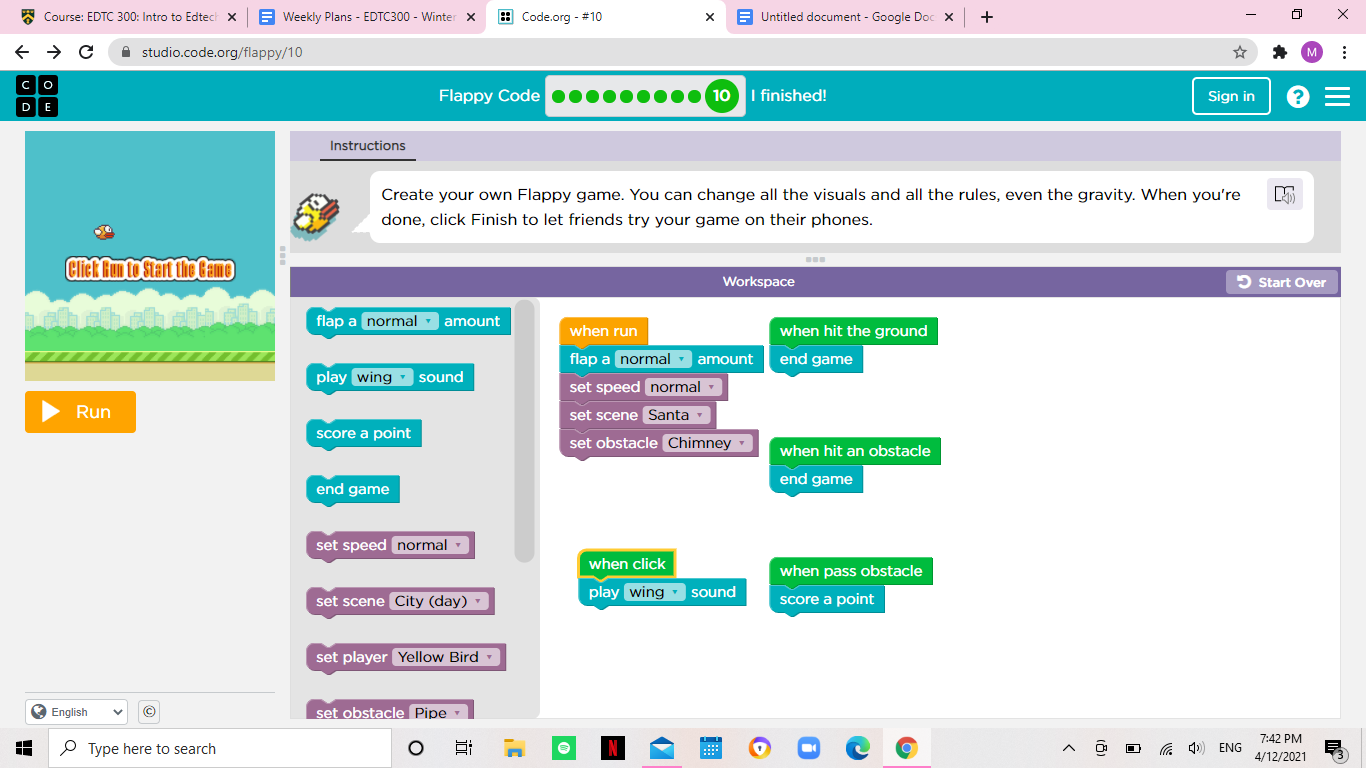Image resolution: width=1366 pixels, height=768 pixels.
Task: Open Mail app from taskbar
Action: tap(661, 748)
